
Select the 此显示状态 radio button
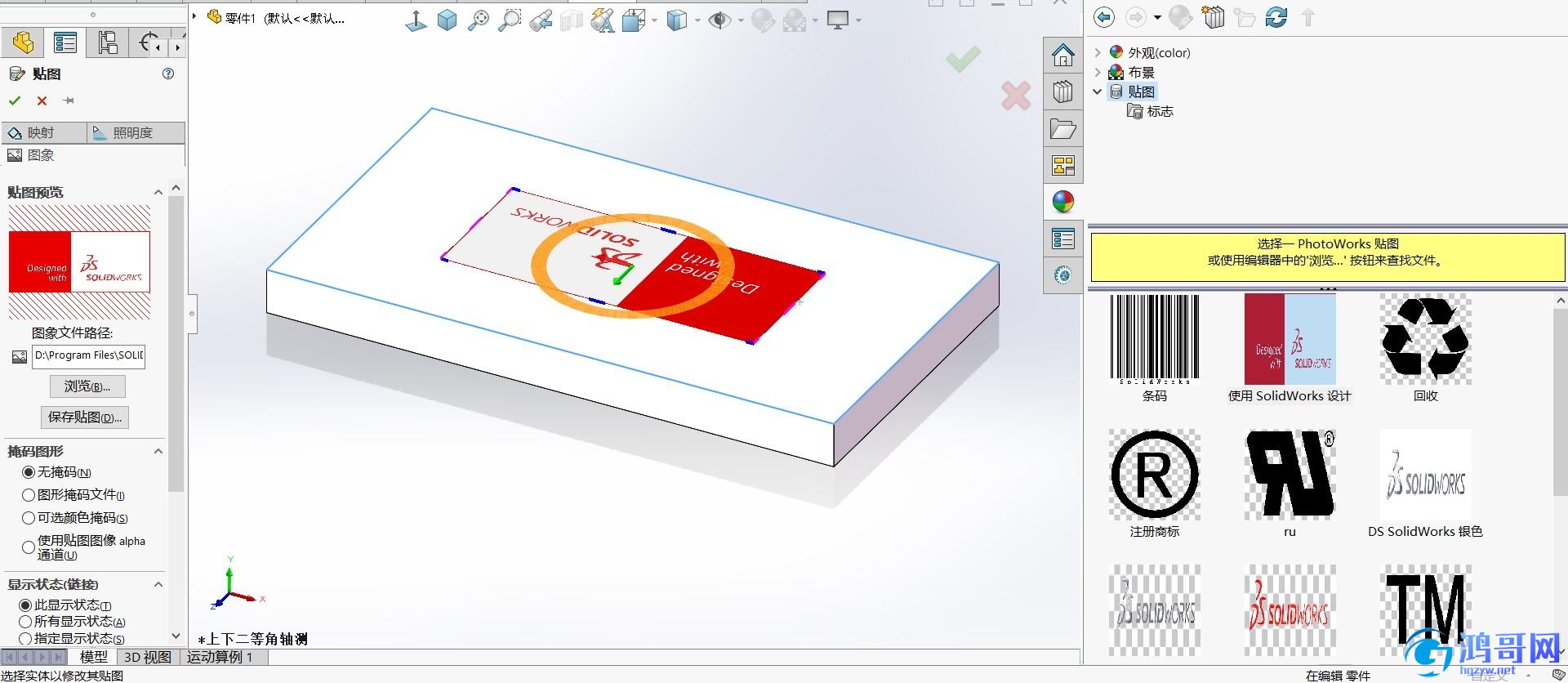click(25, 605)
